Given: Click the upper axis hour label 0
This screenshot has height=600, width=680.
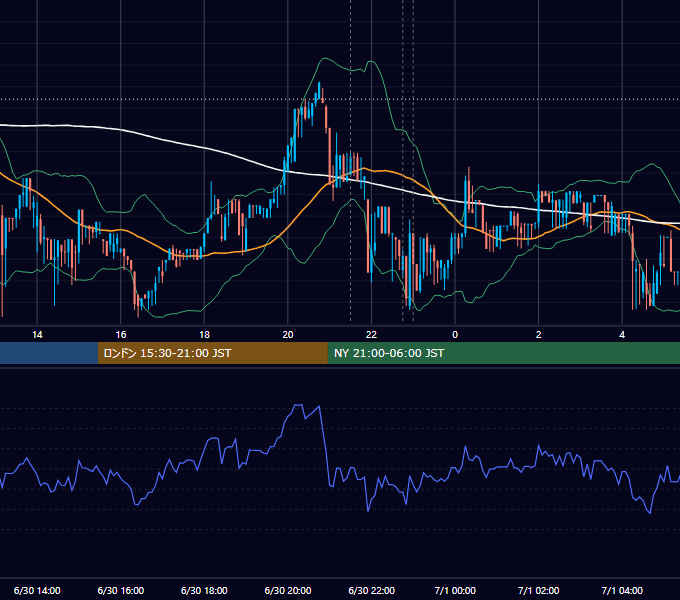Looking at the screenshot, I should (x=455, y=335).
